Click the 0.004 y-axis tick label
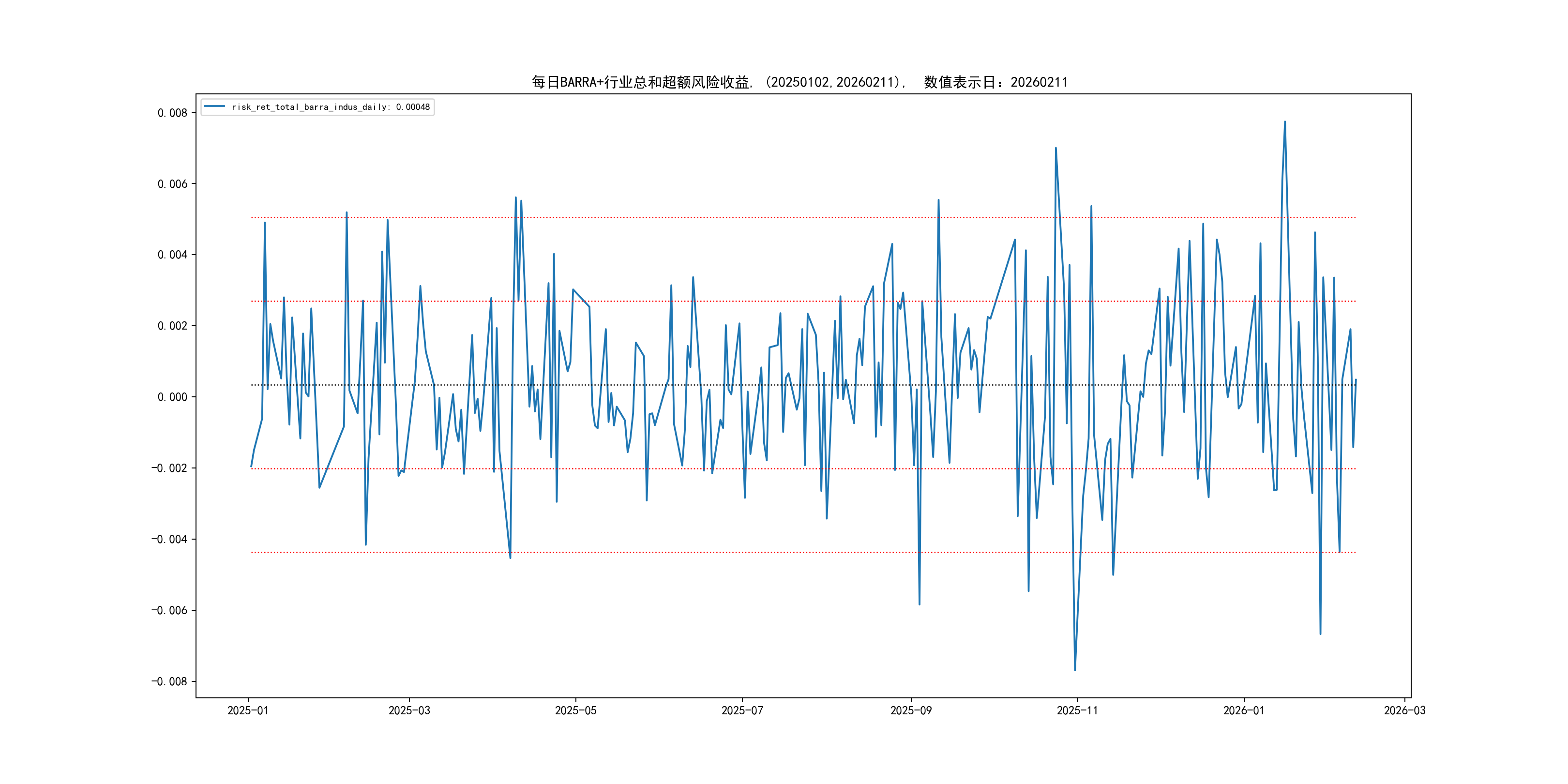This screenshot has width=1568, height=784. coord(172,255)
